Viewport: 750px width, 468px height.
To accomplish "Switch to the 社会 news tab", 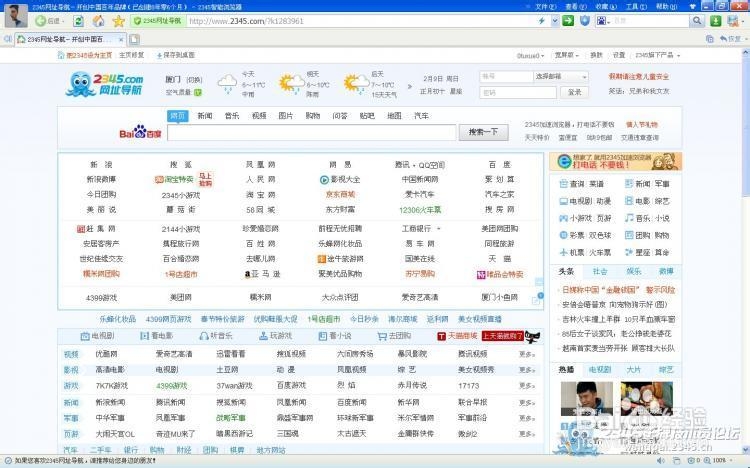I will [x=600, y=271].
